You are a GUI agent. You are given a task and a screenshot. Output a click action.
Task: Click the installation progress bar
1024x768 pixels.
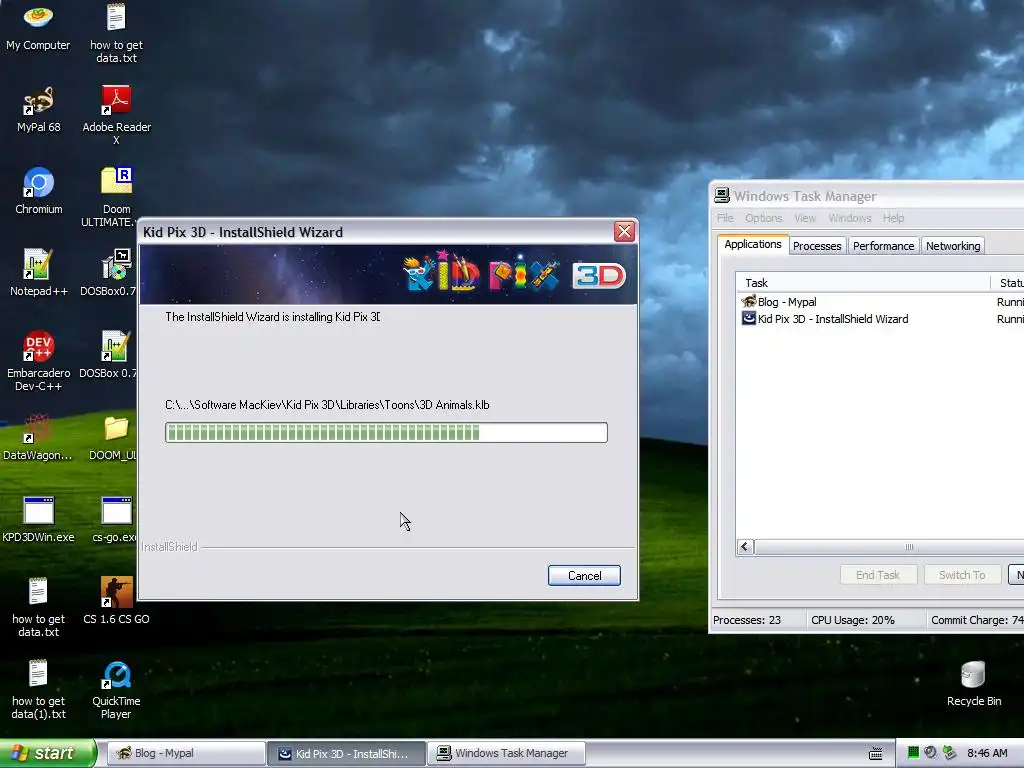tap(386, 432)
